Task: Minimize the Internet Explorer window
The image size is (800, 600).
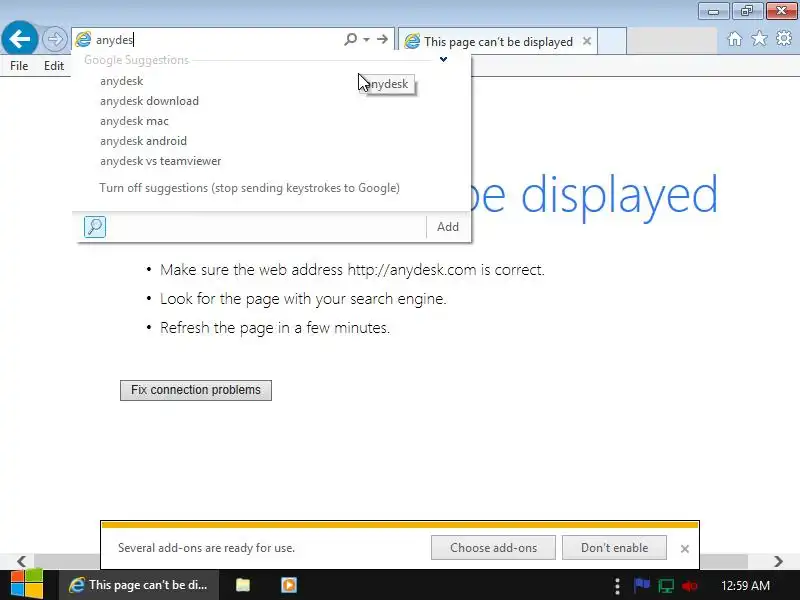Action: click(x=713, y=11)
